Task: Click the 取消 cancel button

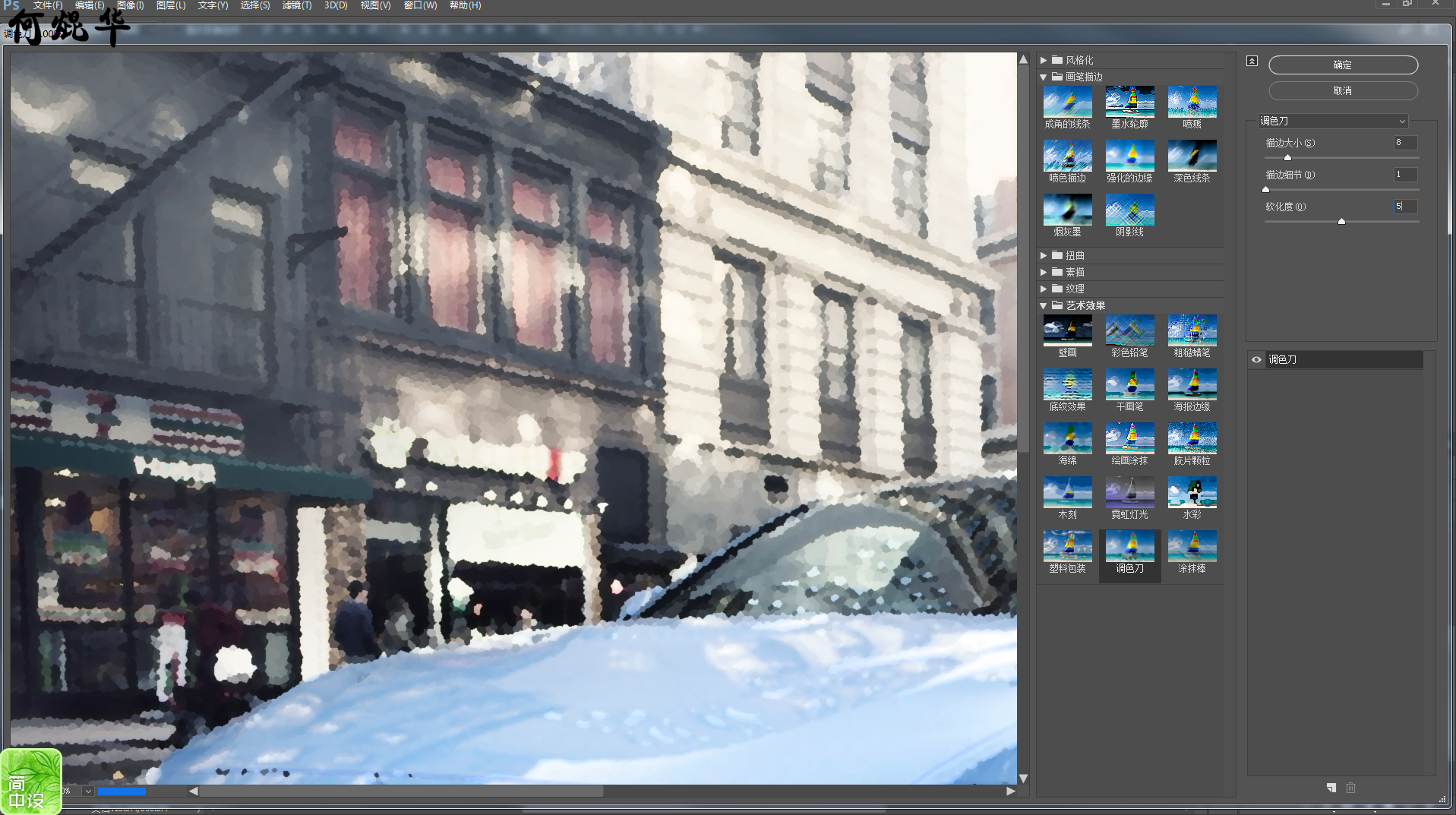Action: pos(1342,91)
